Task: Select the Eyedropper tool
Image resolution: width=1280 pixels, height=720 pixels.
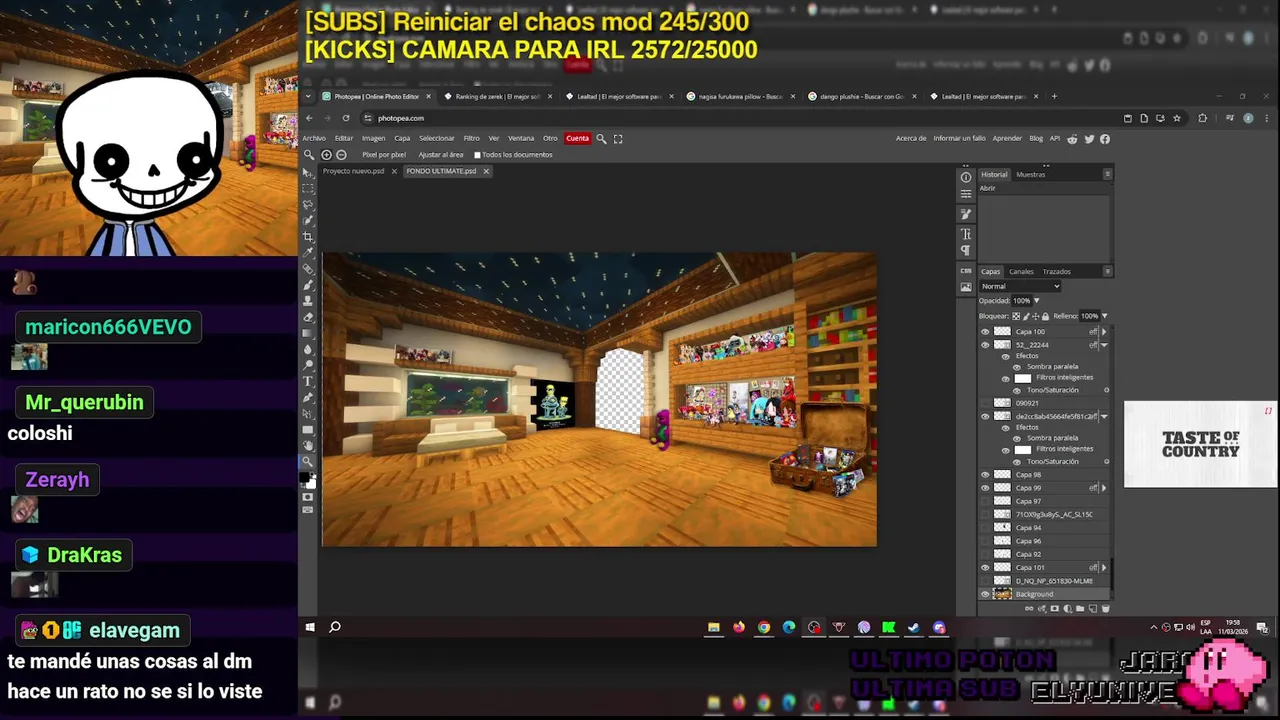Action: pos(308,253)
